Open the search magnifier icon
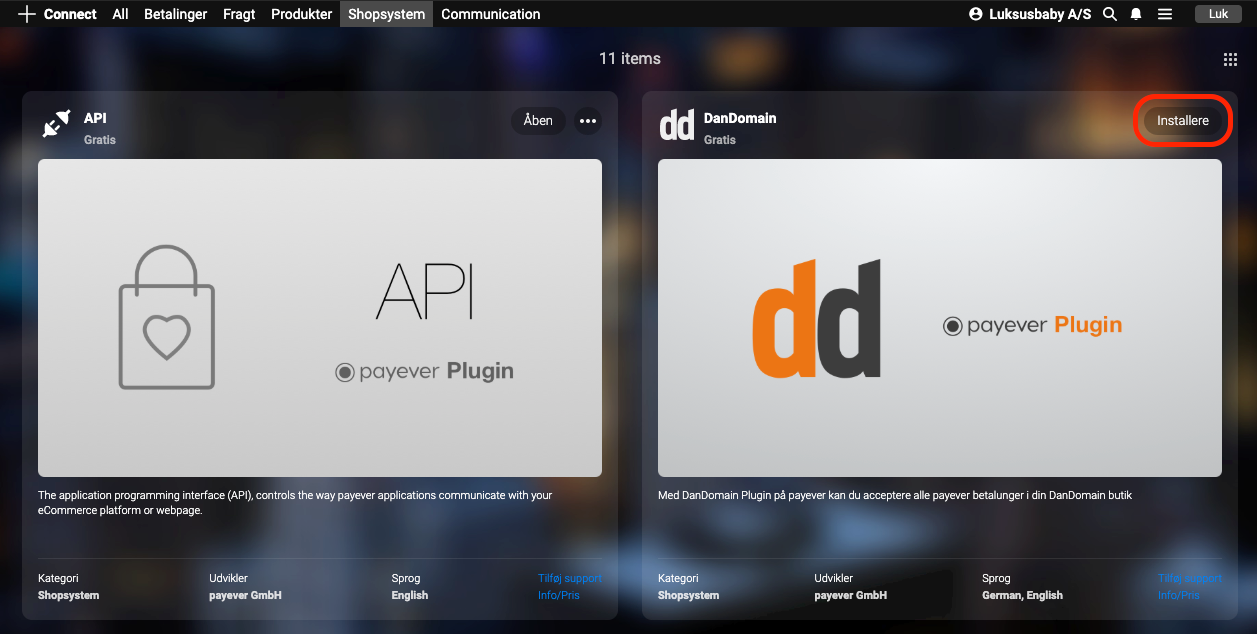The height and width of the screenshot is (634, 1257). (1110, 14)
